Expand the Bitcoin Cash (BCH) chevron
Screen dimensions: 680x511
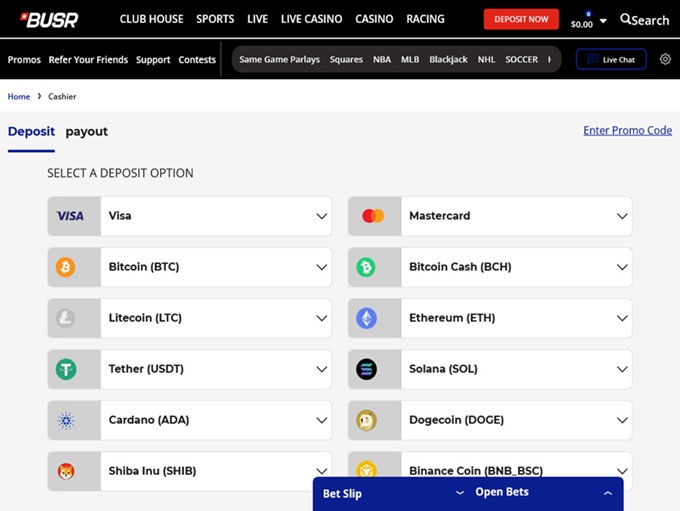(622, 267)
